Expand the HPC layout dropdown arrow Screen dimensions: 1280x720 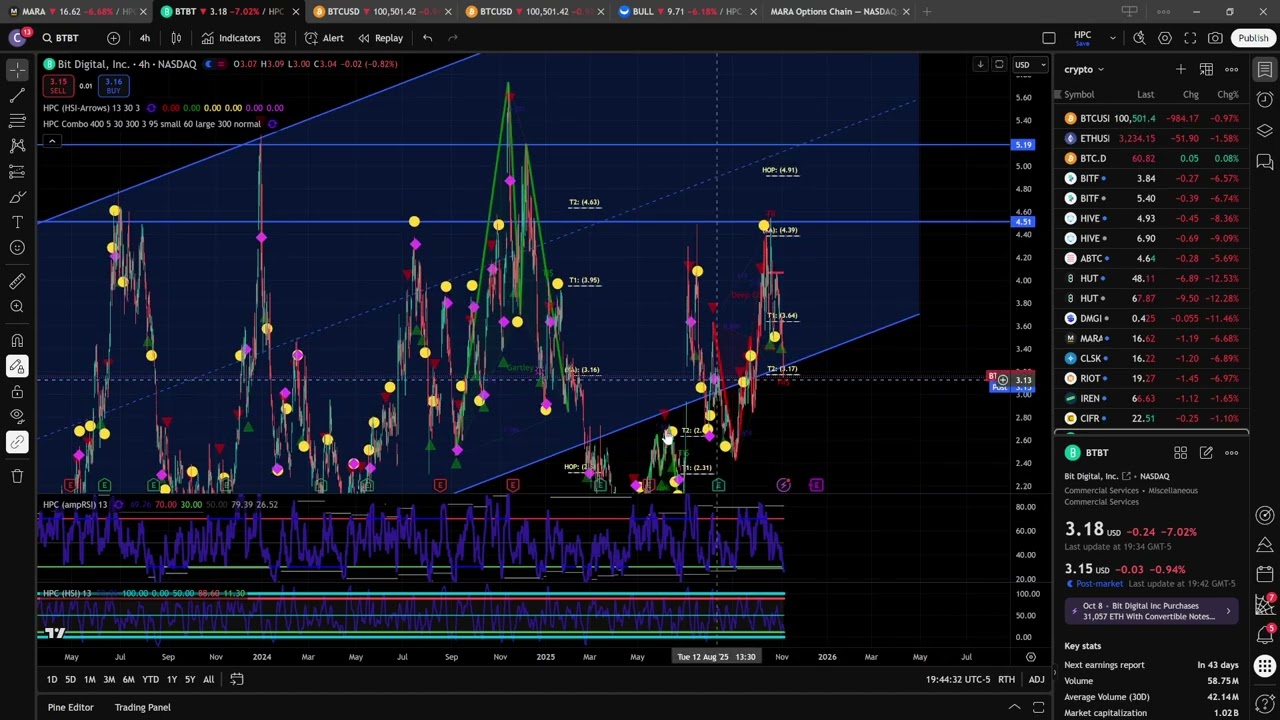tap(1112, 38)
